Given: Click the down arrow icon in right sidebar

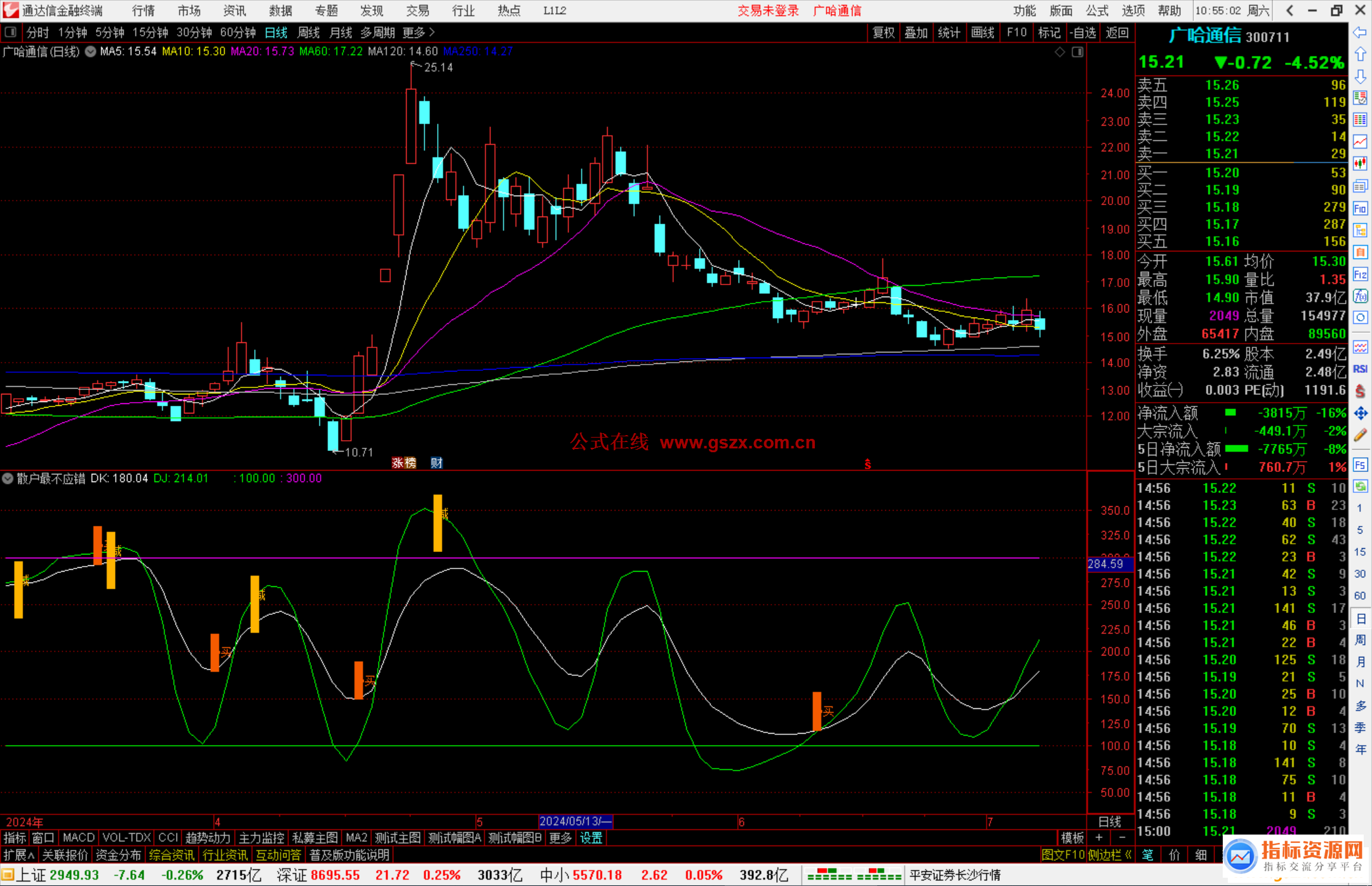Looking at the screenshot, I should [1360, 77].
